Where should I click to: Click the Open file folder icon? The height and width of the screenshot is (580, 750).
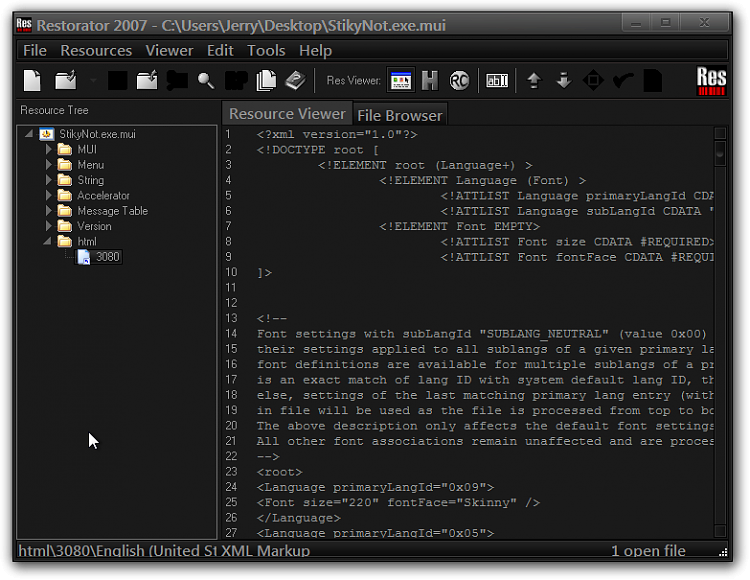pos(66,80)
